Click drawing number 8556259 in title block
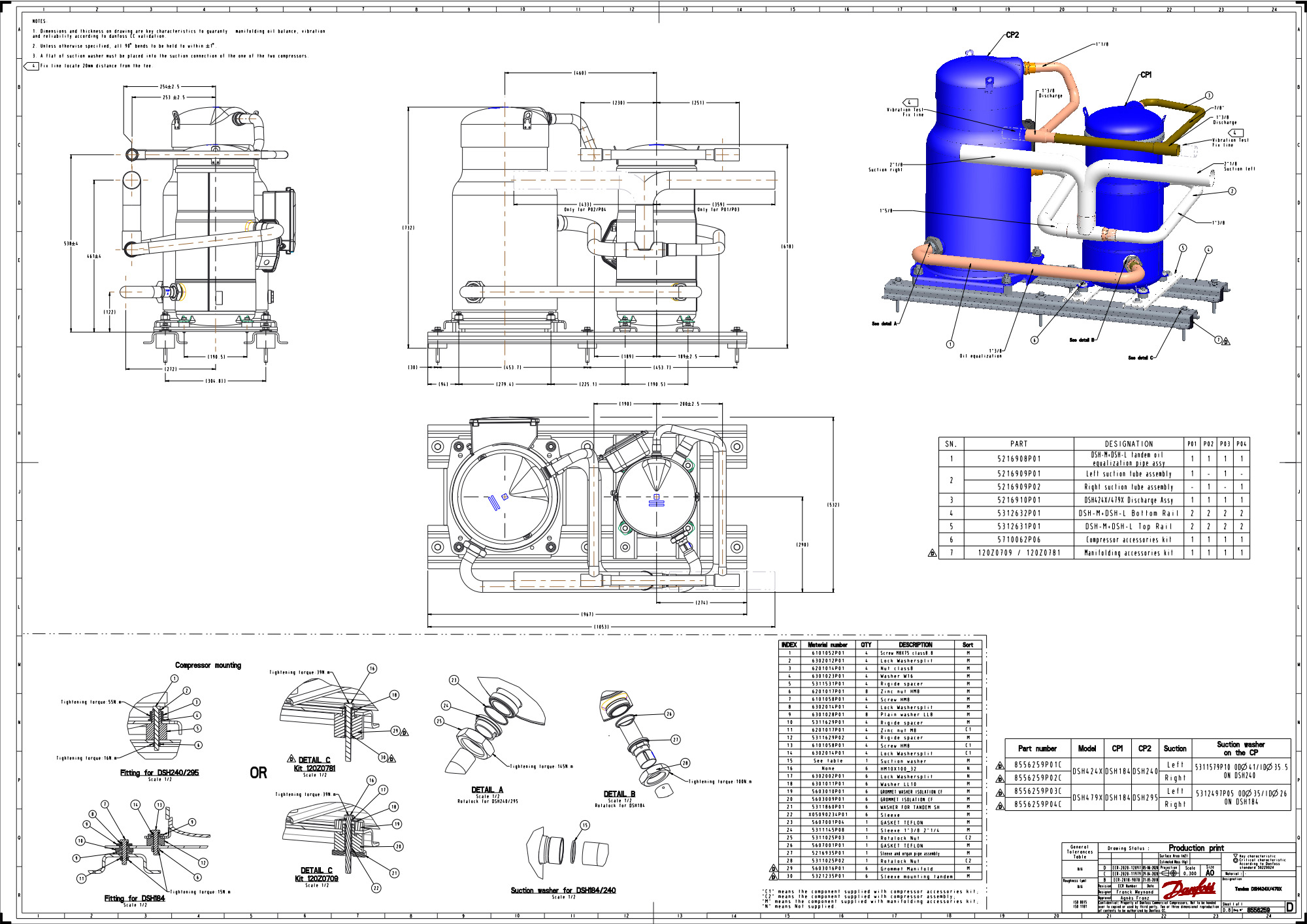 click(1258, 910)
